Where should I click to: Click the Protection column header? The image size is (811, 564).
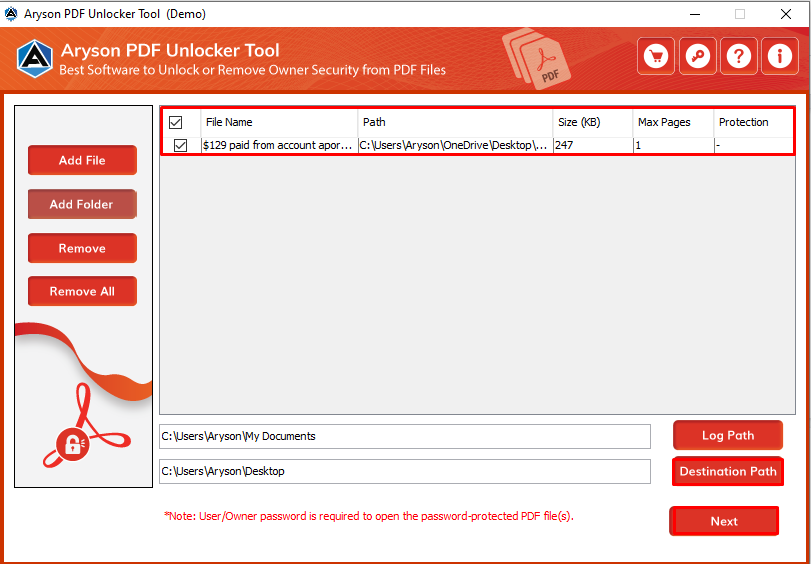coord(753,123)
